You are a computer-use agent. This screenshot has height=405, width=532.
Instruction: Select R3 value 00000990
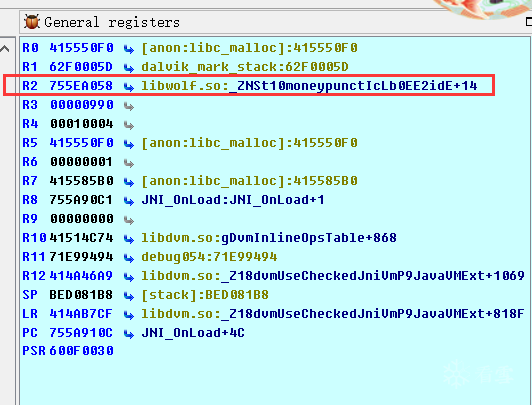(81, 105)
